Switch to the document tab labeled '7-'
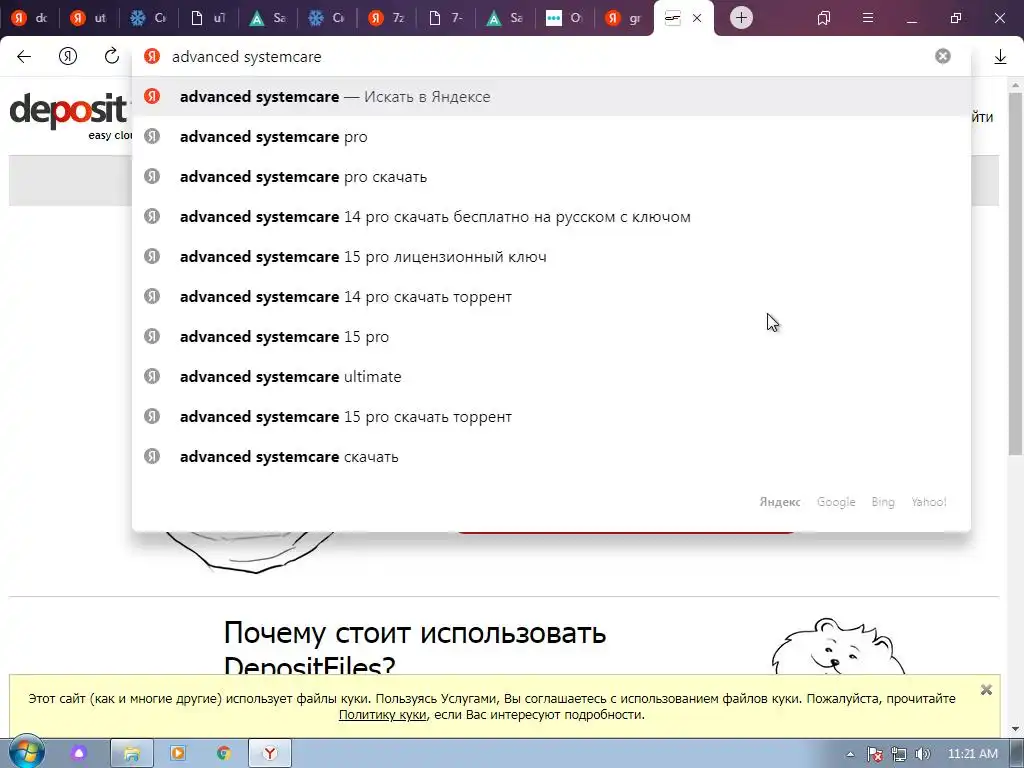1024x768 pixels. click(x=445, y=18)
